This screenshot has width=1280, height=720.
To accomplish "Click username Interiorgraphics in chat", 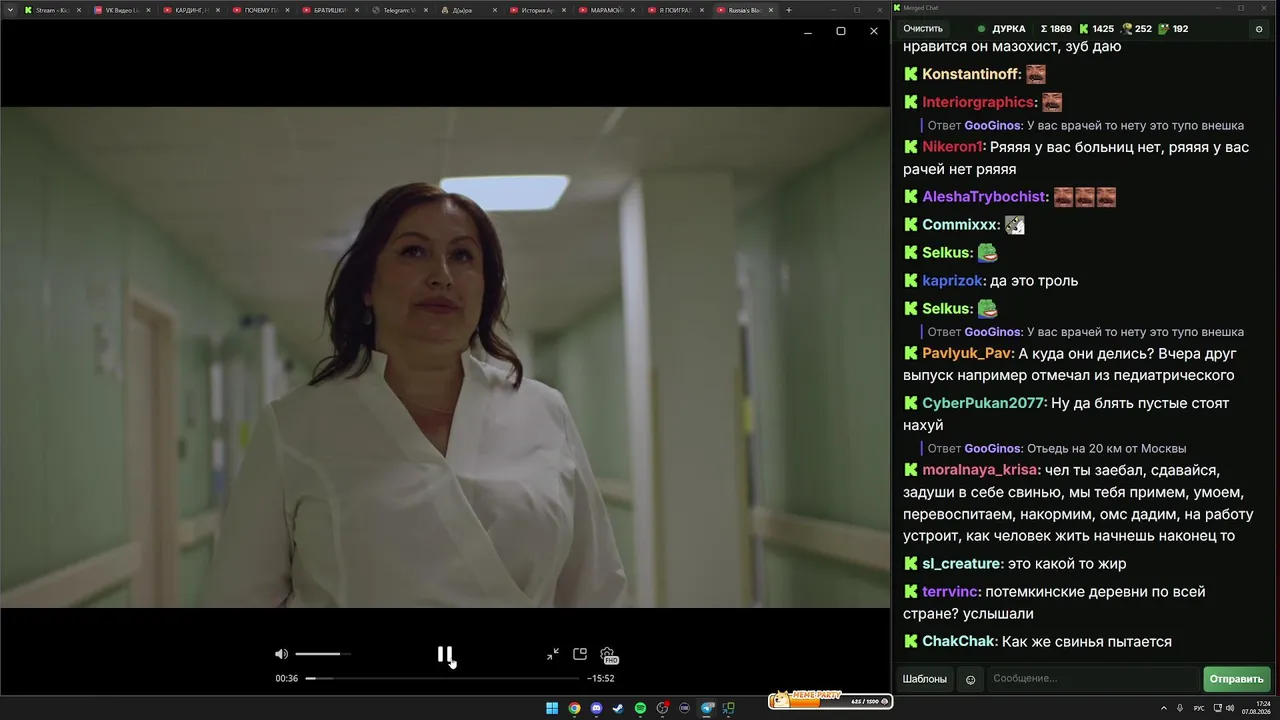I will 979,102.
